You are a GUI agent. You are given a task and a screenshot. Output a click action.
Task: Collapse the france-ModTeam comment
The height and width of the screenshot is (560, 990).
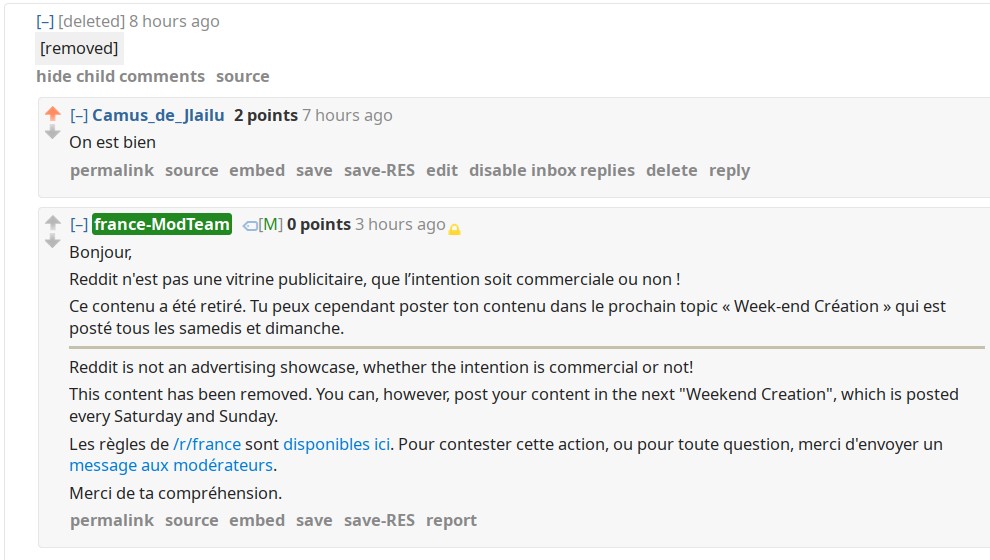coord(79,225)
